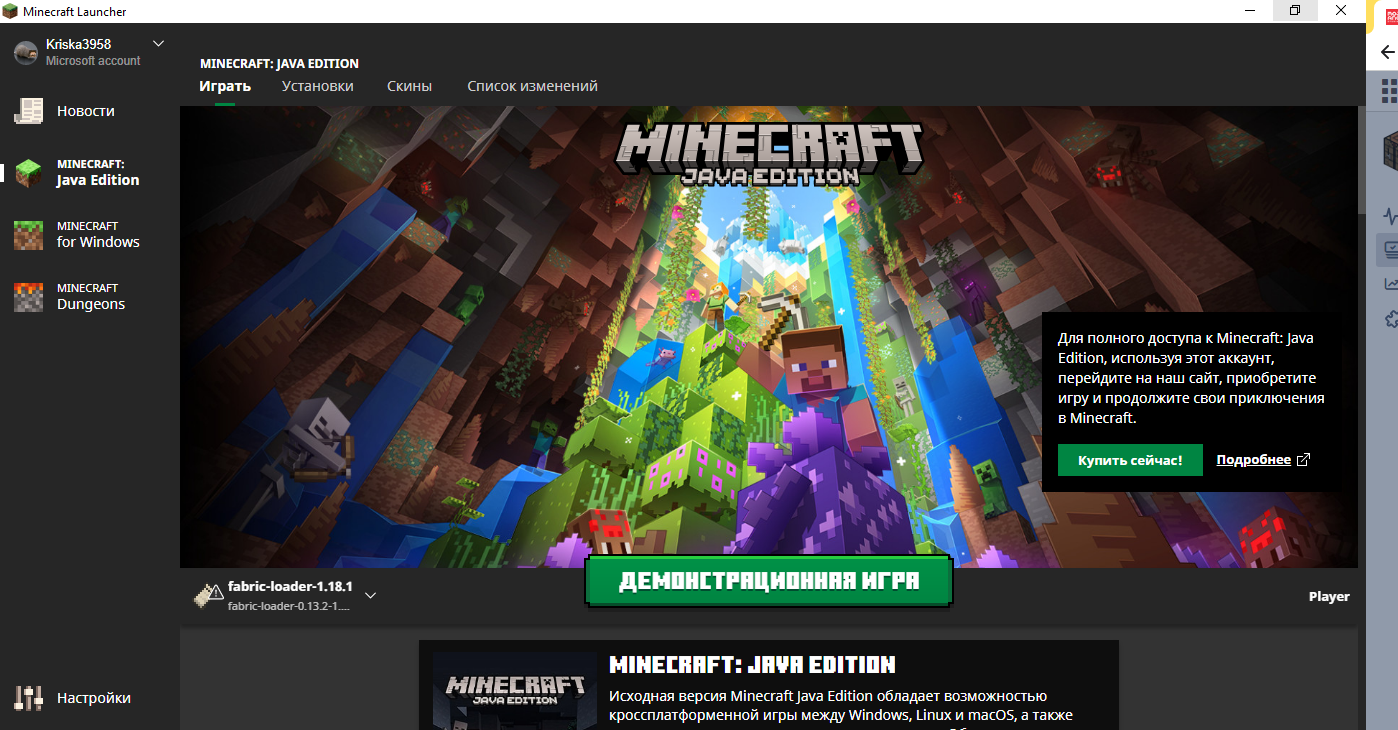Click the ДЕМОНСТРАЦИОННАЯ ИГРА play button
1398x730 pixels.
point(768,582)
